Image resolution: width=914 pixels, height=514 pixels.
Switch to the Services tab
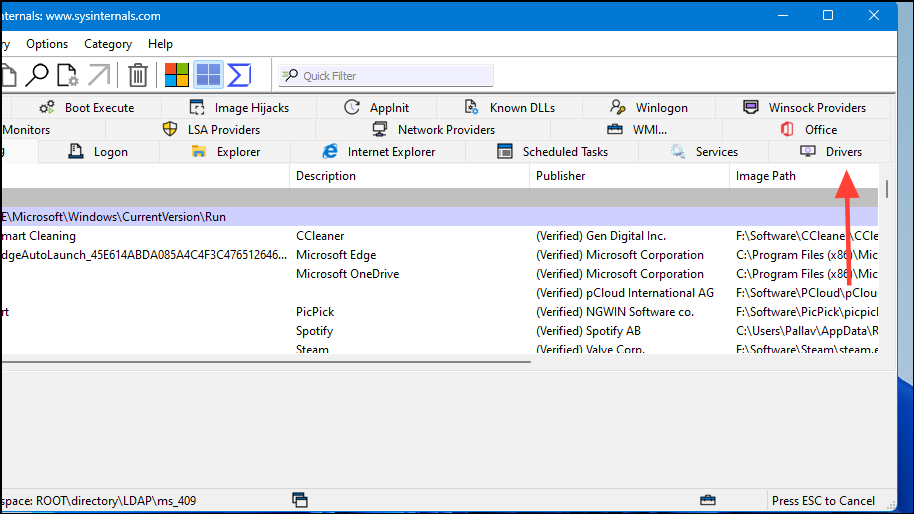pyautogui.click(x=704, y=152)
